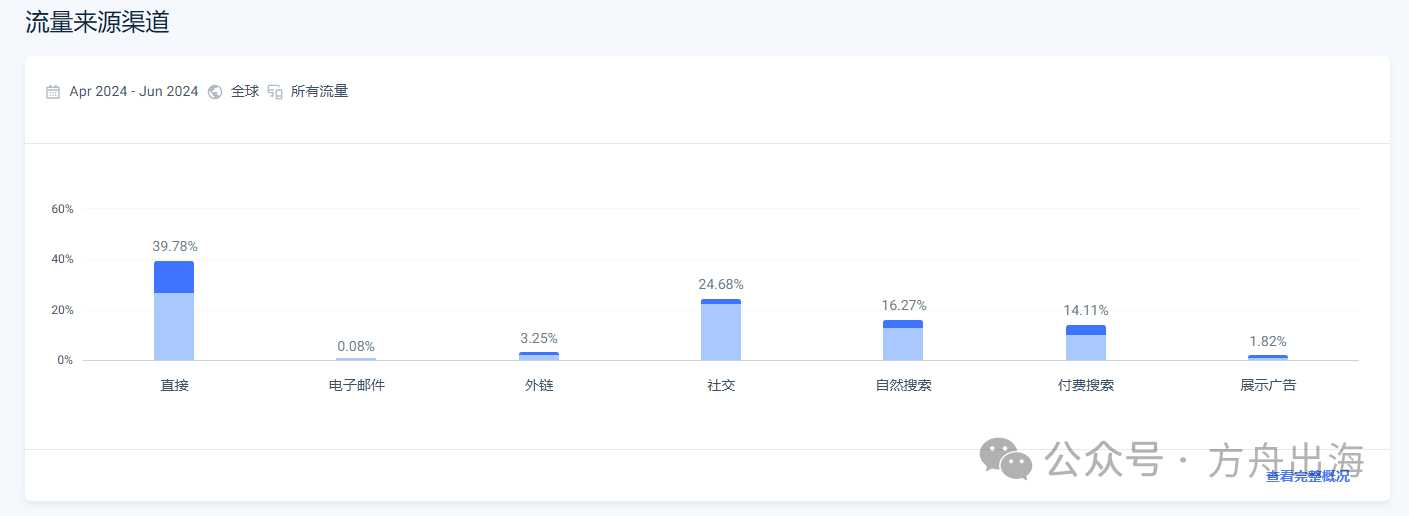Click the device icon beside 所有流量
1409x516 pixels.
[275, 92]
